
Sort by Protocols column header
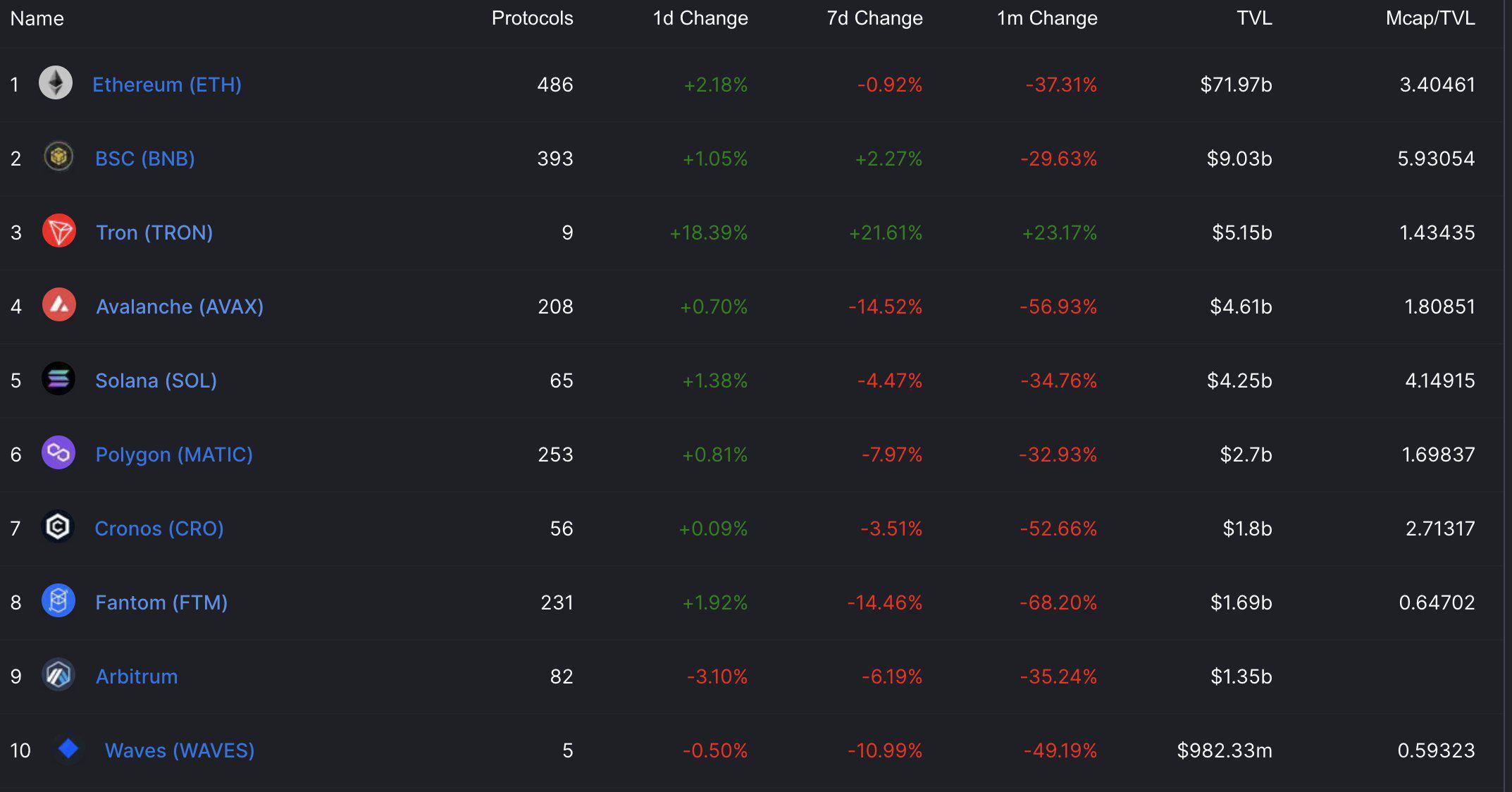532,18
